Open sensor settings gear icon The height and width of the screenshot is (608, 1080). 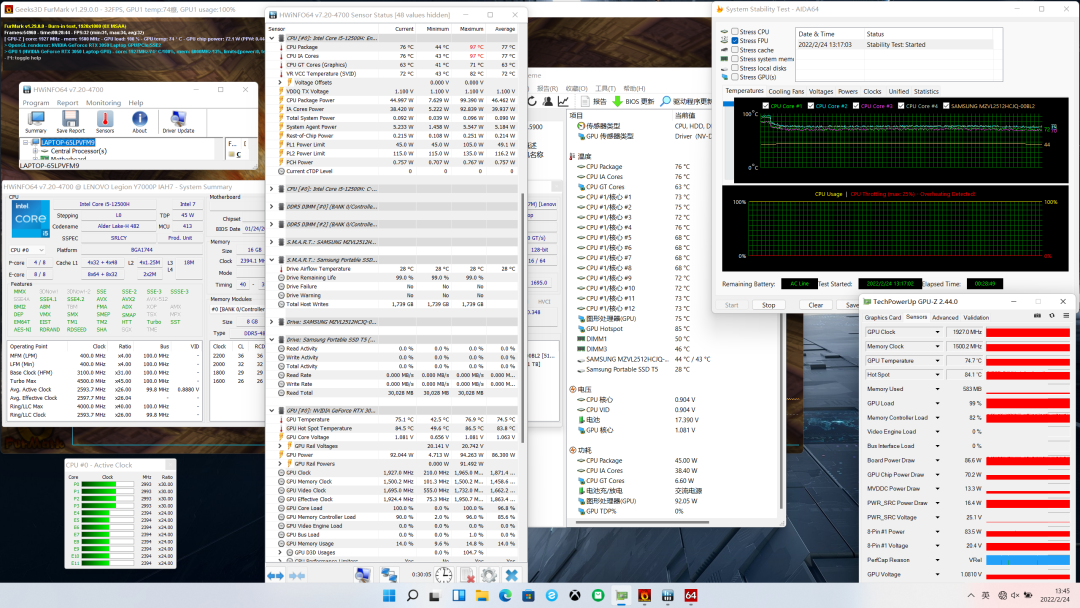(488, 575)
